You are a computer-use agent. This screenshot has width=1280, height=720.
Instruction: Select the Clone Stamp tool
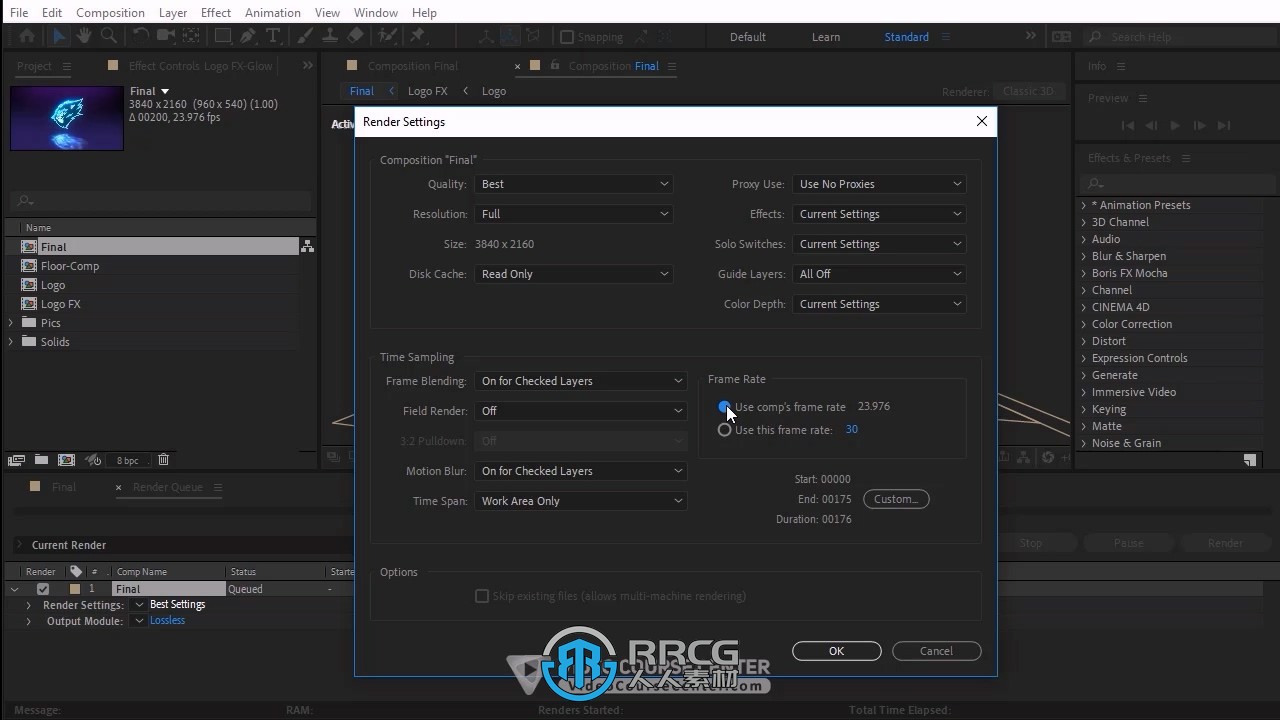point(331,36)
